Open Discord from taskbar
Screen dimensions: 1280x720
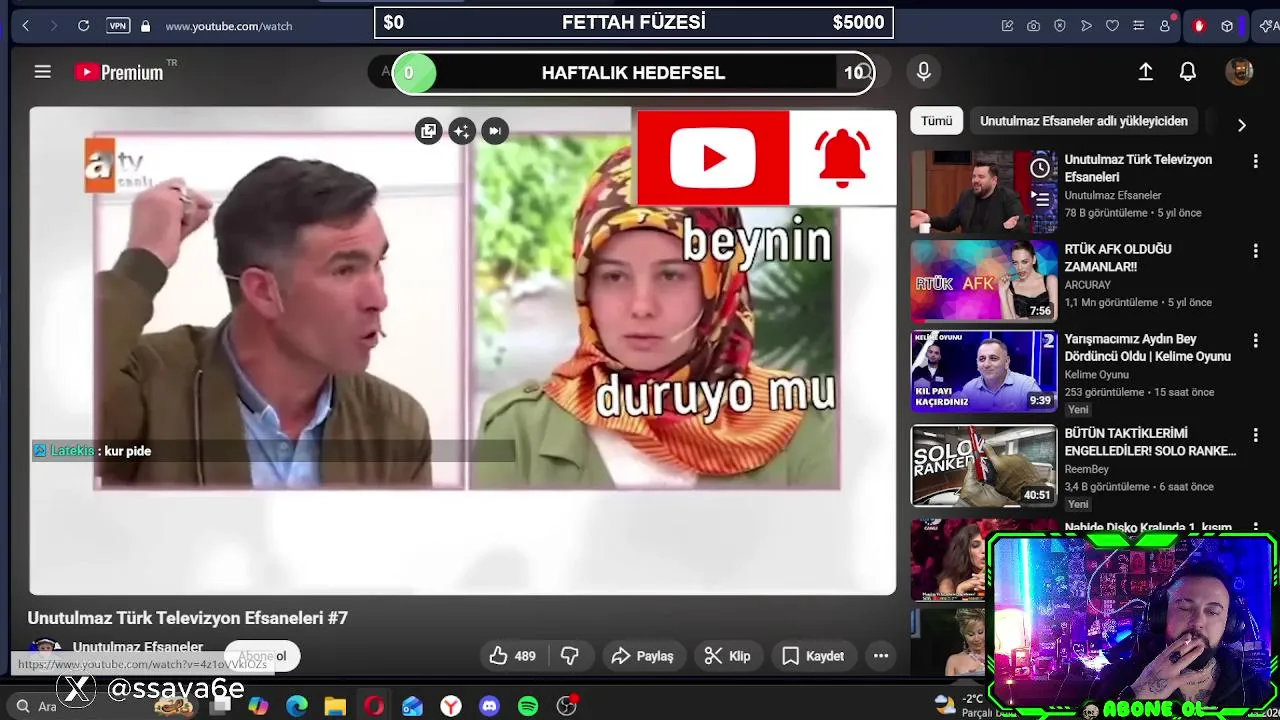pyautogui.click(x=489, y=706)
